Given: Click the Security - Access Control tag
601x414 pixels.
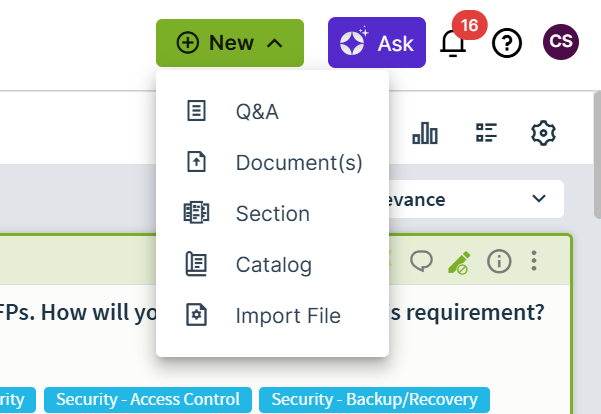Looking at the screenshot, I should pos(148,399).
